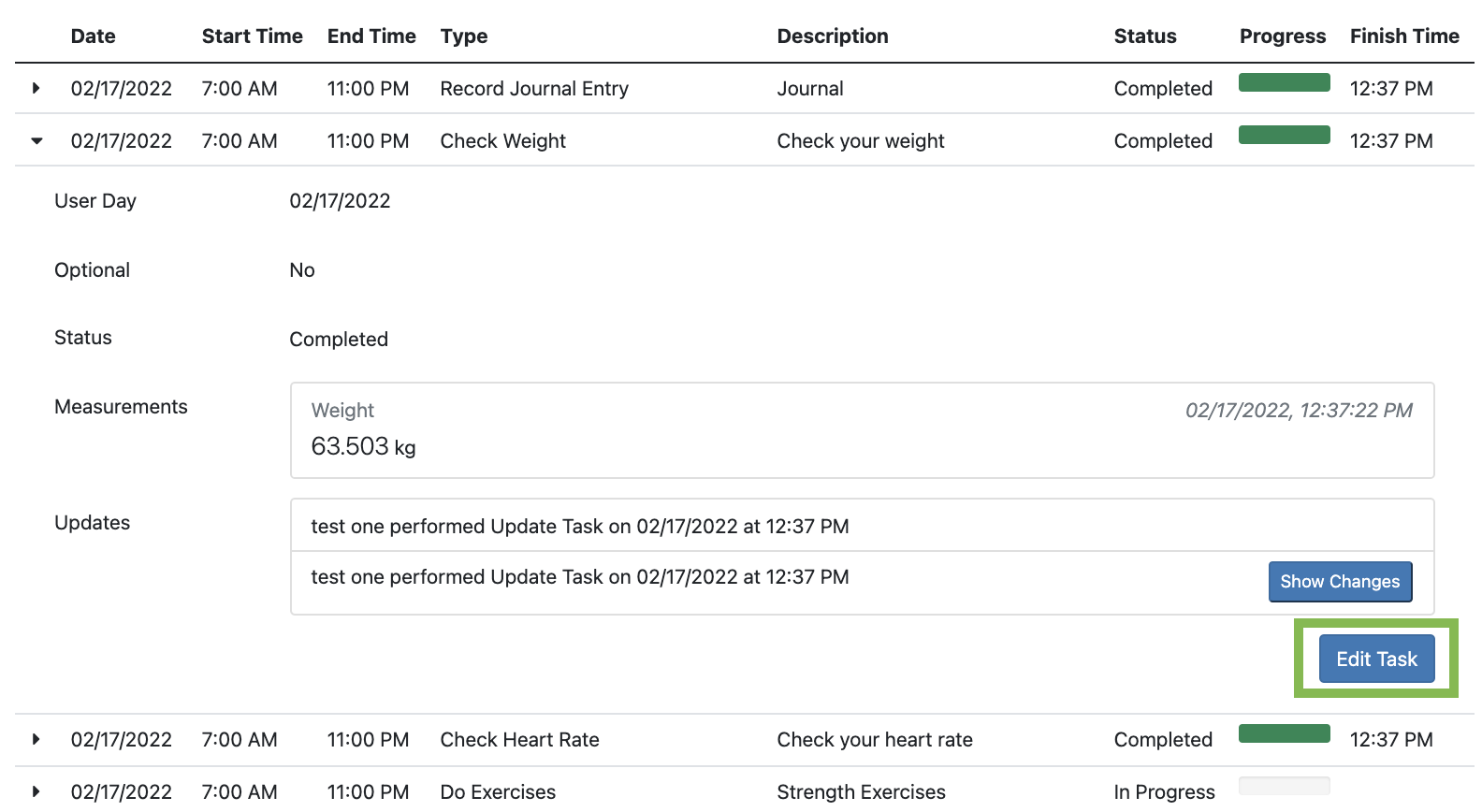1482x812 pixels.
Task: Click the Status column header
Action: [1145, 36]
